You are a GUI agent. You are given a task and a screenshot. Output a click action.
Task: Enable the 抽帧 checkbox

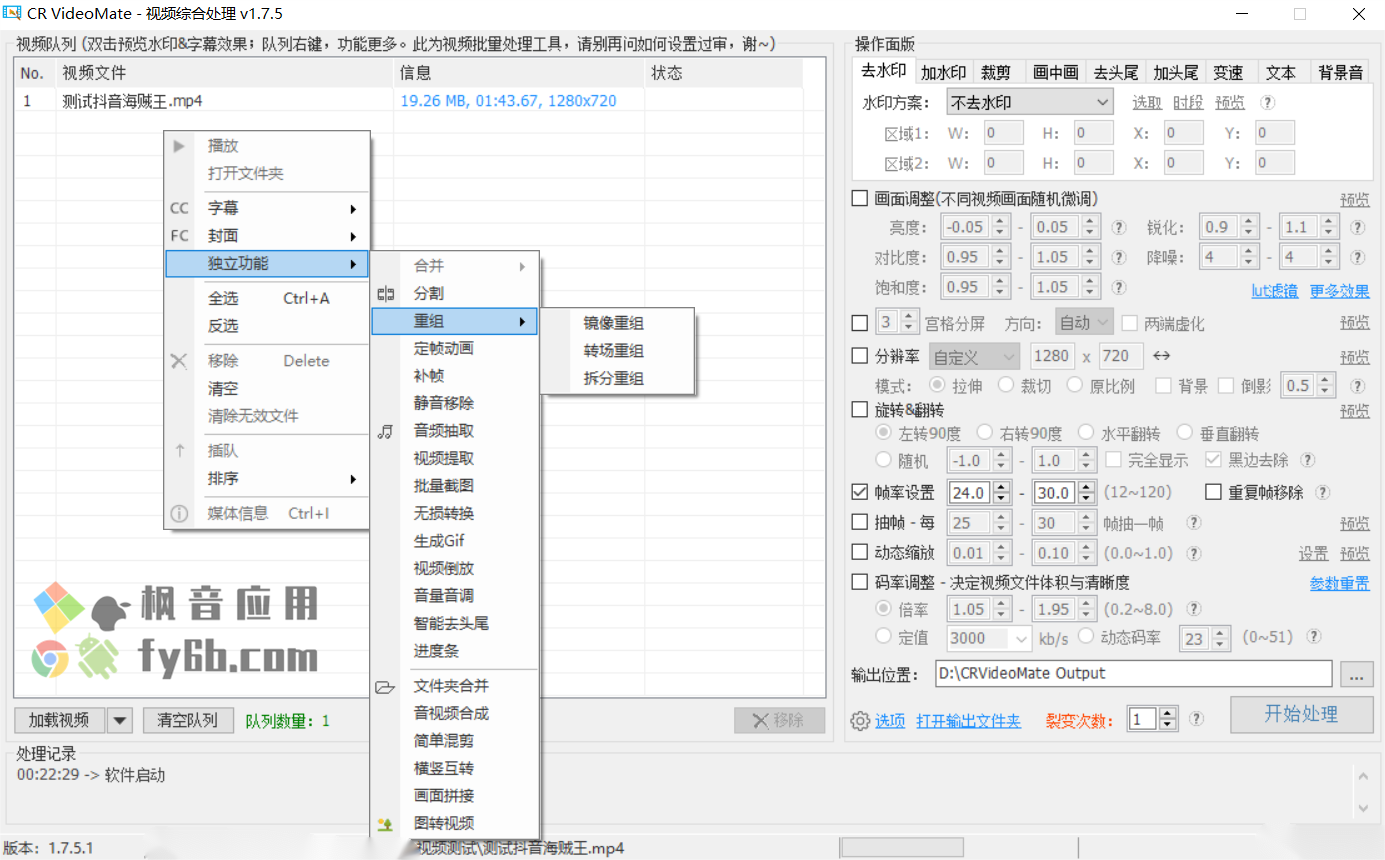[859, 522]
